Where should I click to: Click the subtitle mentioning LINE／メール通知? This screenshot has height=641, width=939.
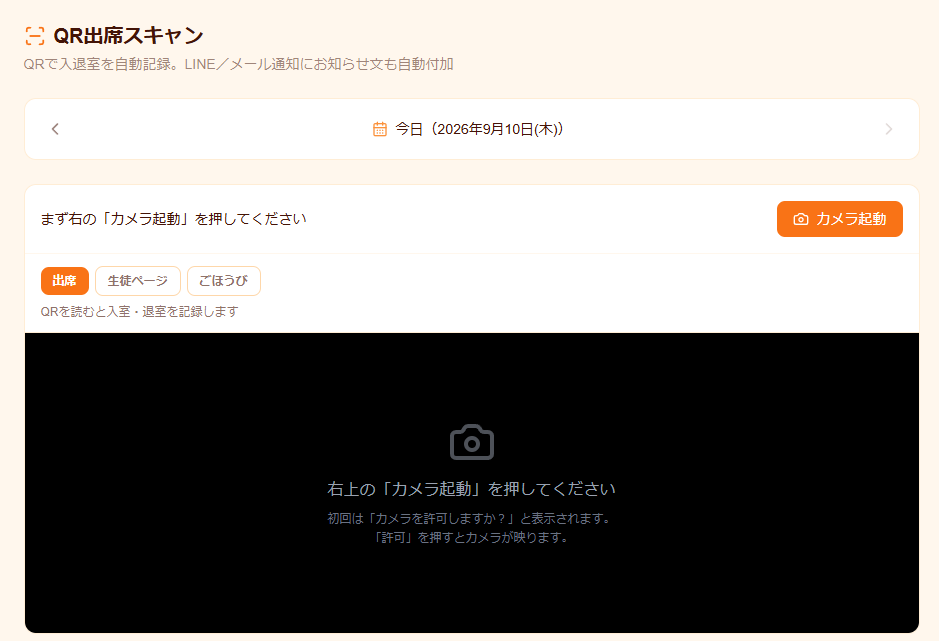pyautogui.click(x=238, y=64)
